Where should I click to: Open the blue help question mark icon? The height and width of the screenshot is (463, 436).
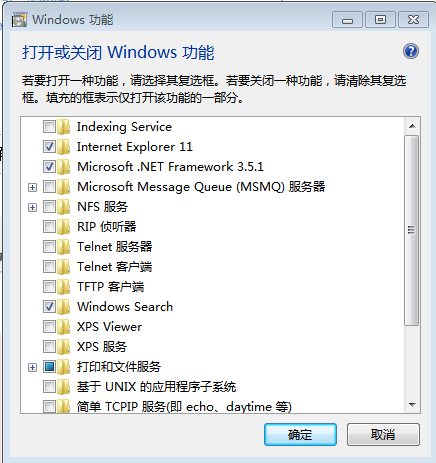[x=411, y=51]
